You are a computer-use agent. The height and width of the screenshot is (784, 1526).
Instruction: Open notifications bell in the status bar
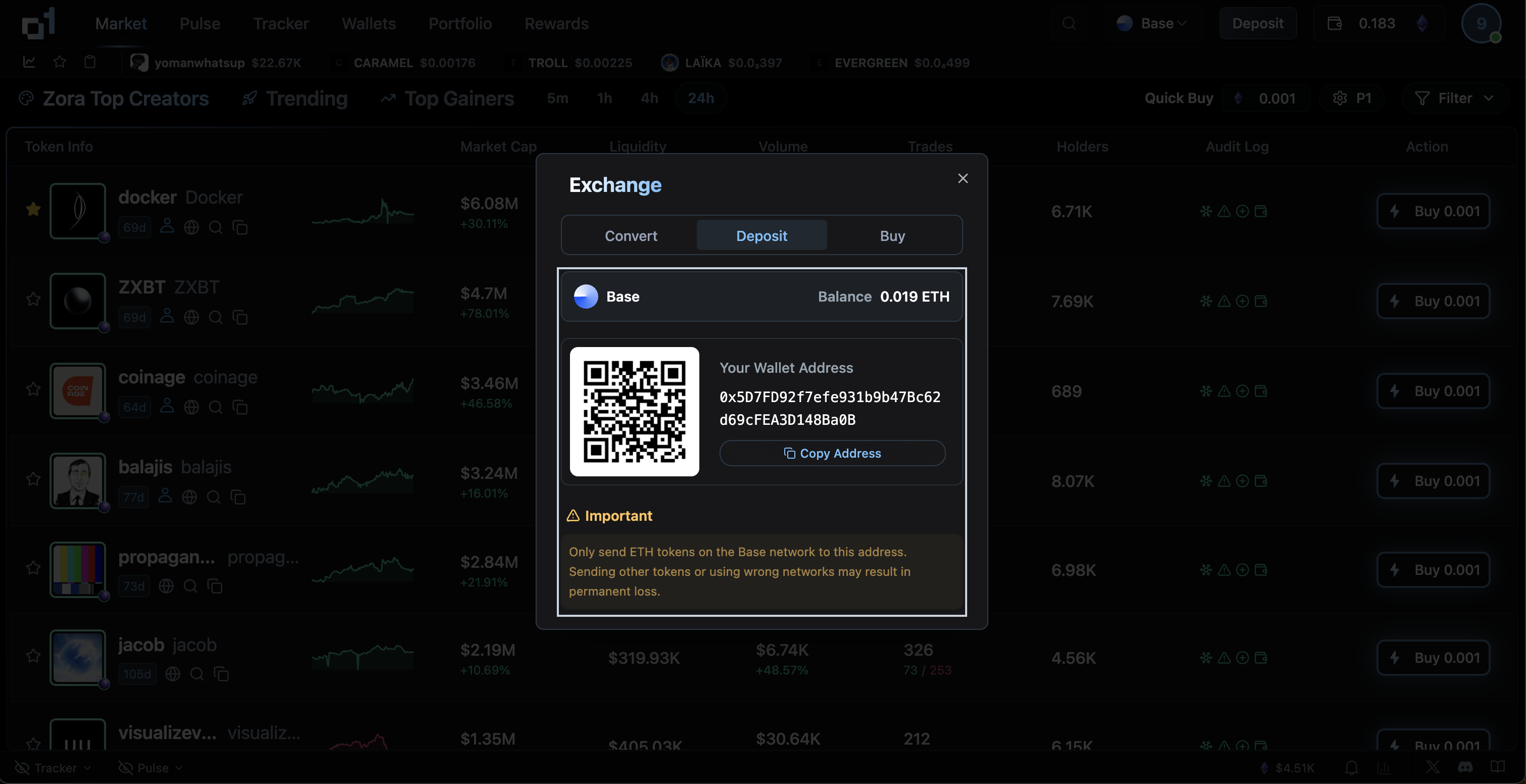pos(1351,767)
